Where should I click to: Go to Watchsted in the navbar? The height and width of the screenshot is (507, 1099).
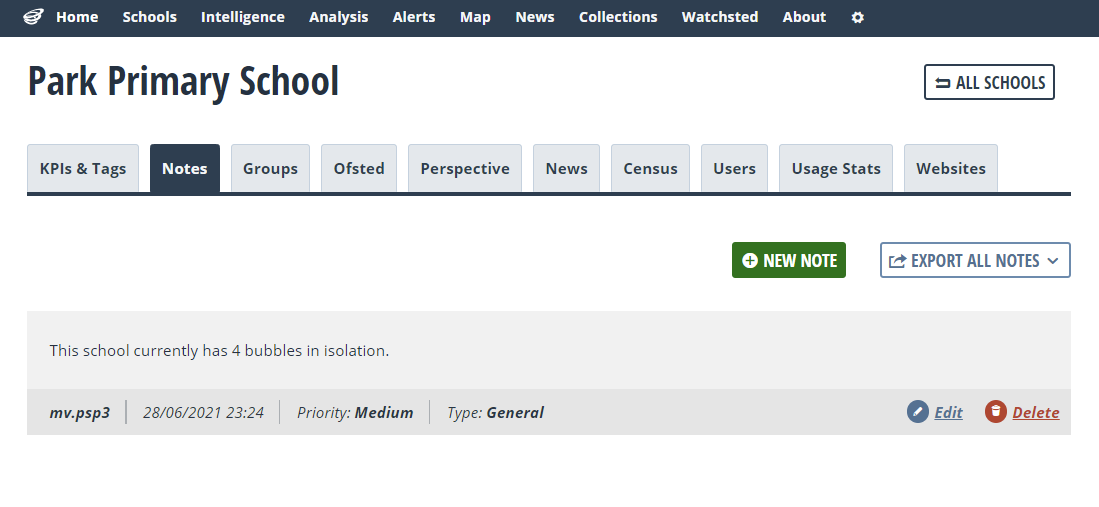pyautogui.click(x=720, y=17)
